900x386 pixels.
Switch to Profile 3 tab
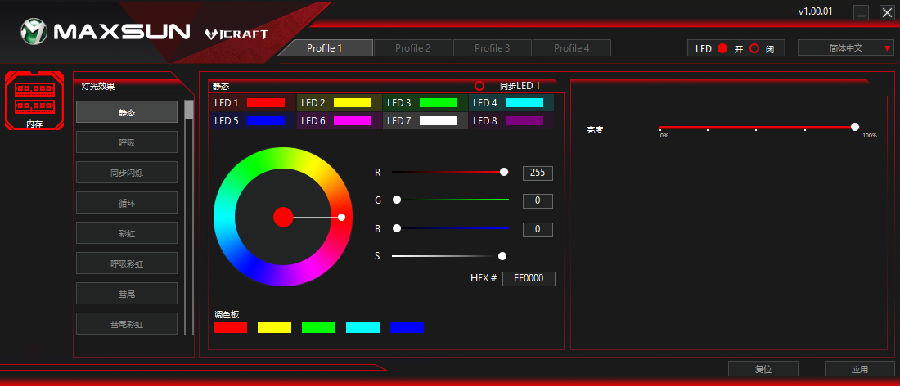492,48
